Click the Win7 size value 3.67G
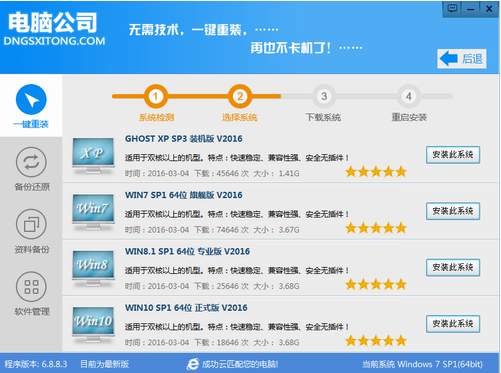 click(289, 230)
